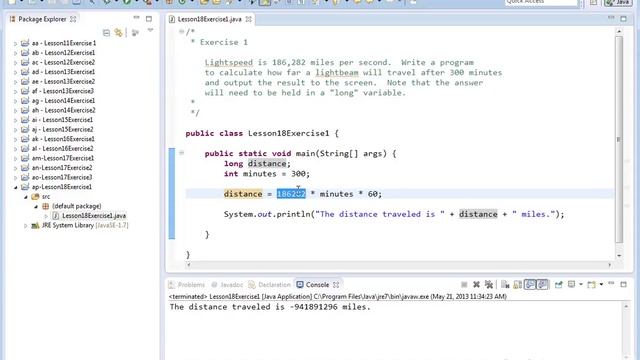
Task: Toggle show console when standard error changes
Action: coord(542,284)
